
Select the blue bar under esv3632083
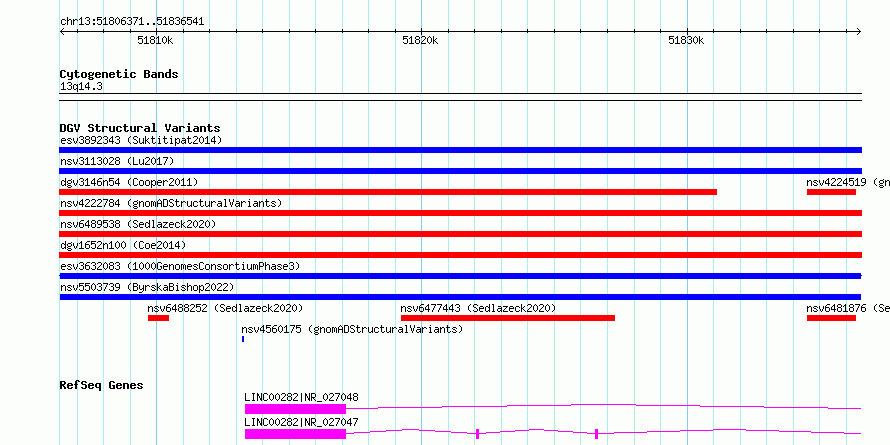tap(460, 276)
